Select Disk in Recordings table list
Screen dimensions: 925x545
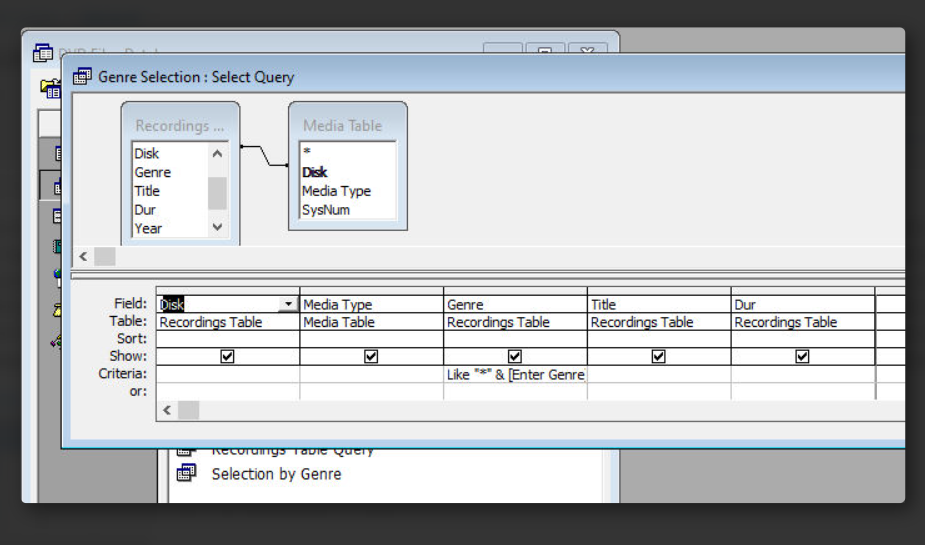click(x=146, y=154)
